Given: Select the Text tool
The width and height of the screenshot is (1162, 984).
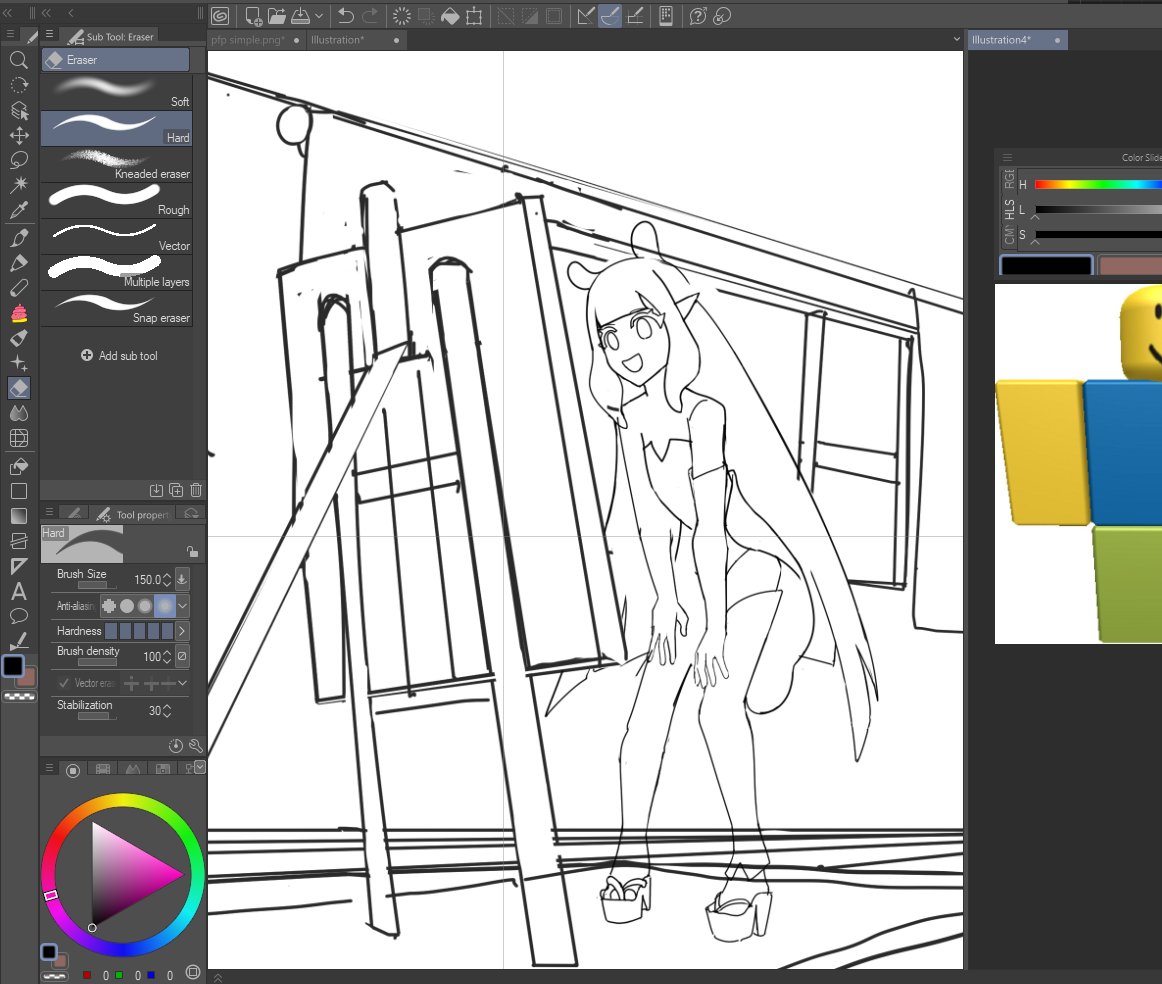Looking at the screenshot, I should point(19,591).
